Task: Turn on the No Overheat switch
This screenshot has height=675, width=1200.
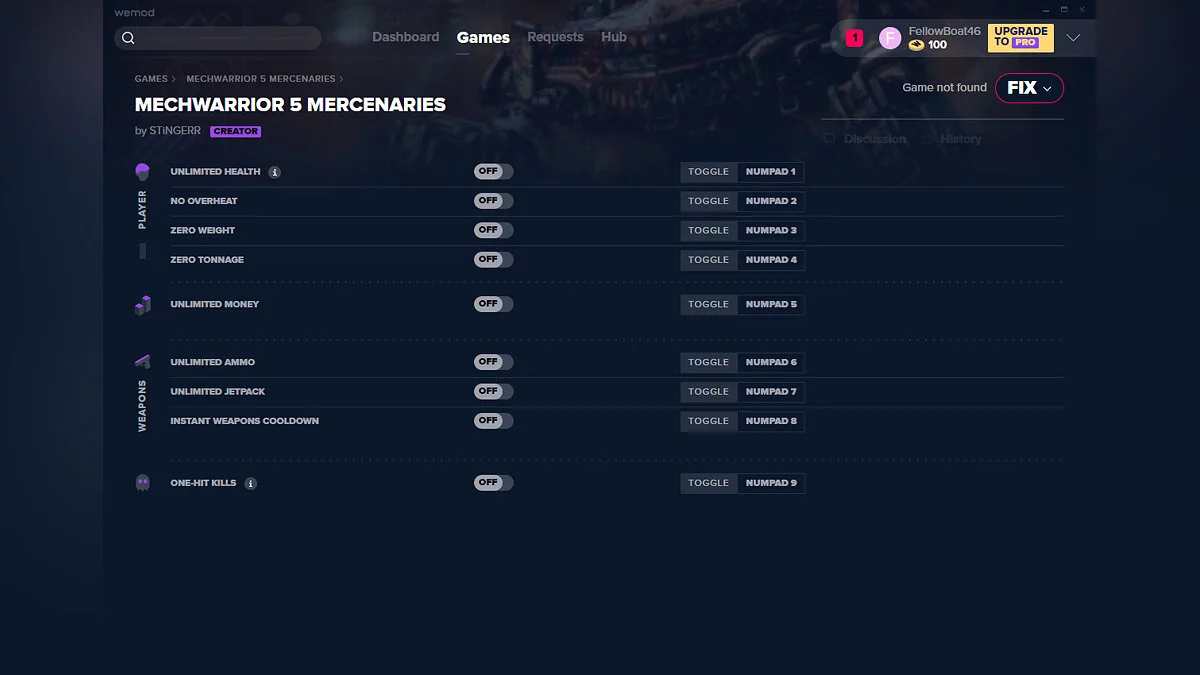Action: click(x=494, y=201)
